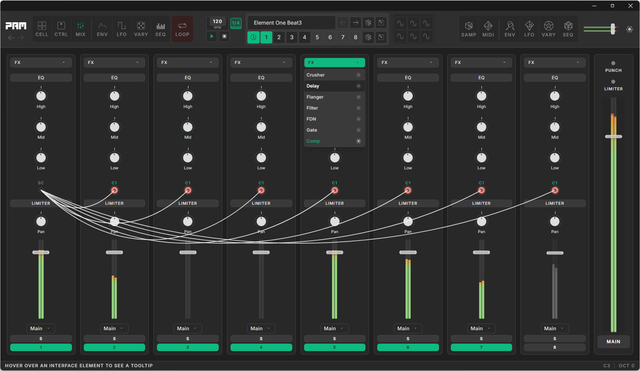Click the 1/4 quantize icon

pos(236,23)
